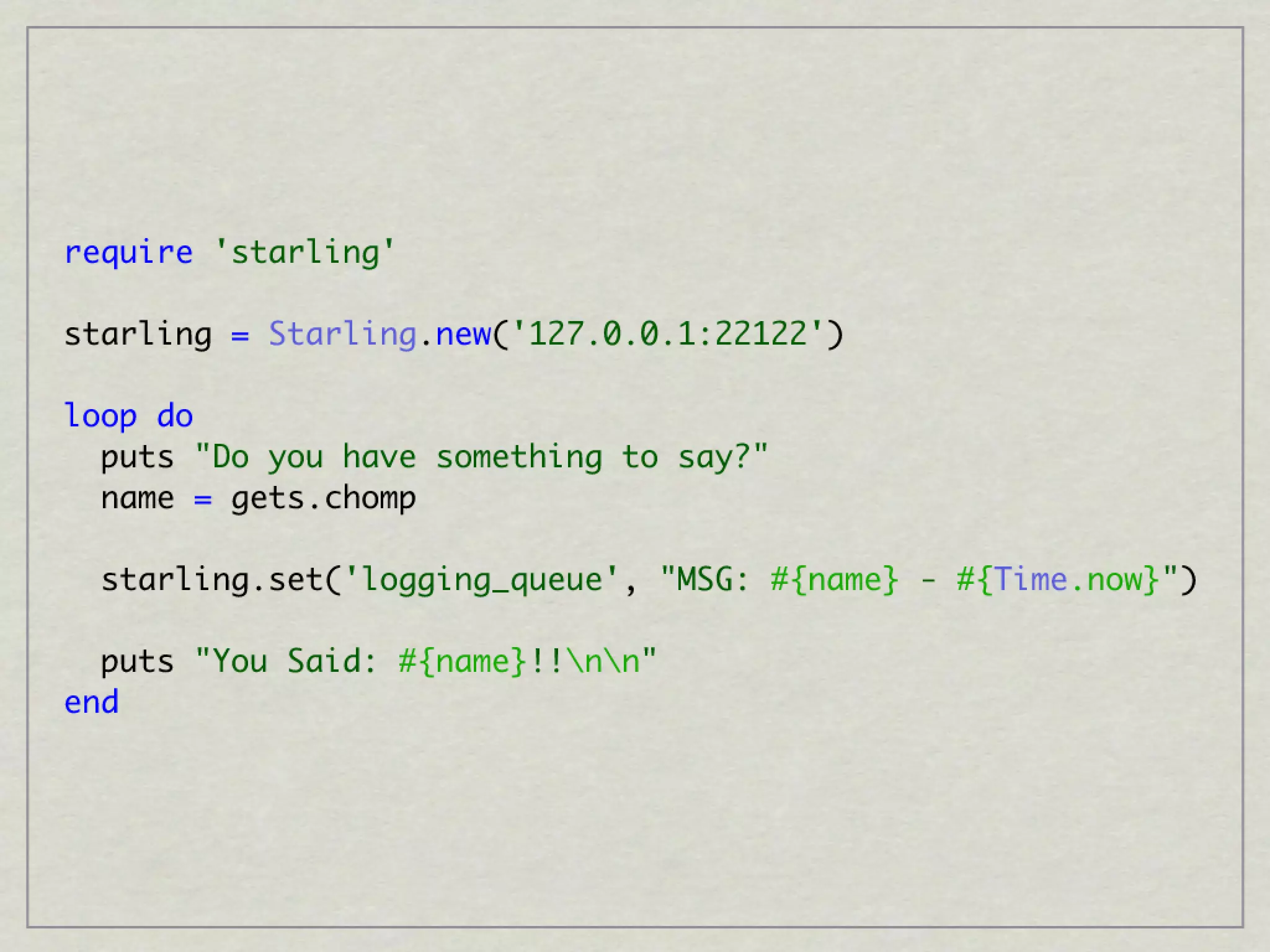Click the first 'puts' statement

(137, 457)
